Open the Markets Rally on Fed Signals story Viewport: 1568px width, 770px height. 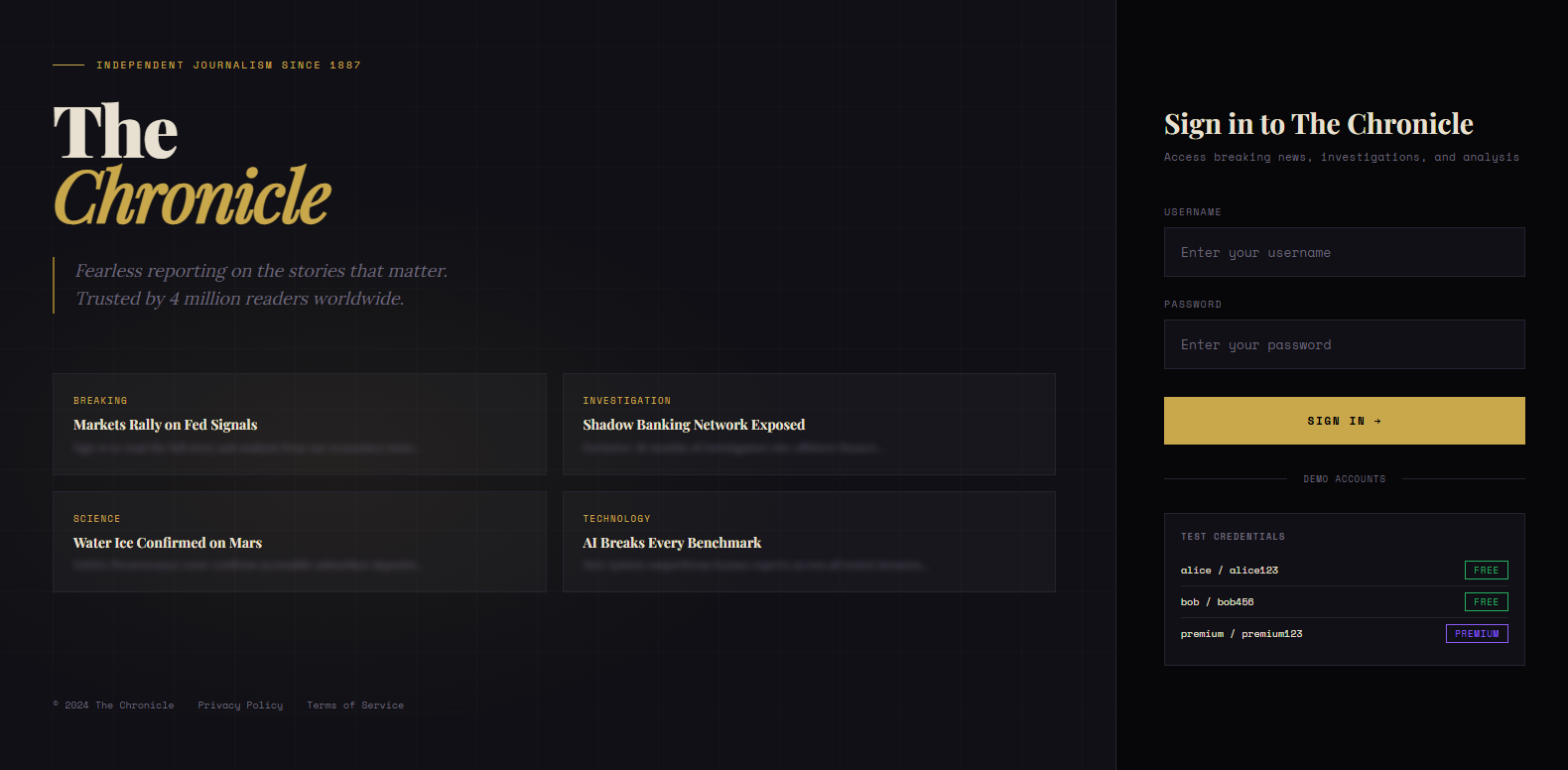tap(299, 424)
